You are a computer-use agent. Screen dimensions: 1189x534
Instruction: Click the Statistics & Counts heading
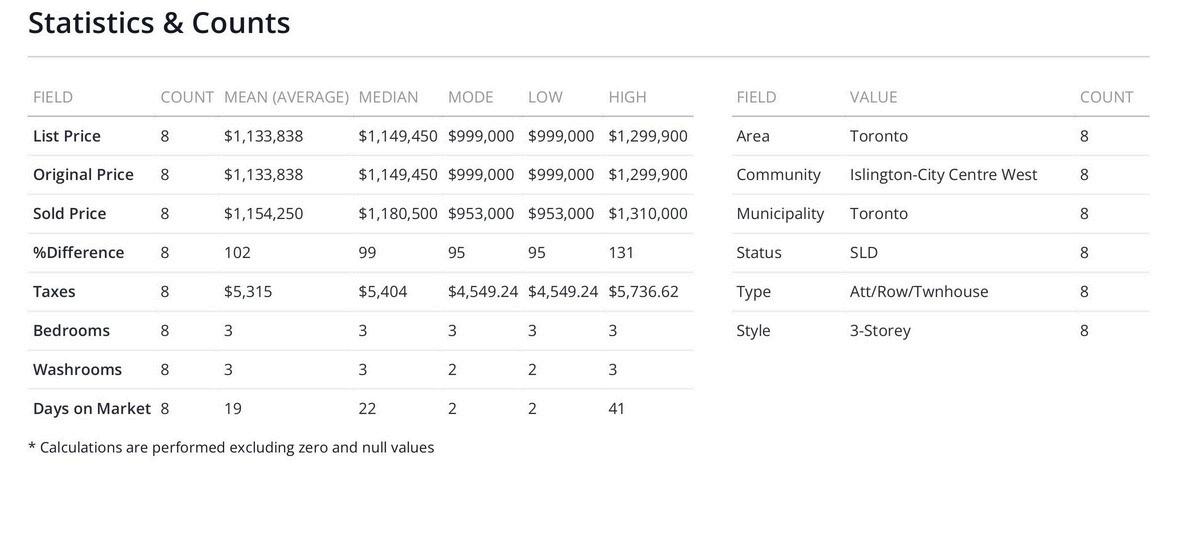pos(159,23)
